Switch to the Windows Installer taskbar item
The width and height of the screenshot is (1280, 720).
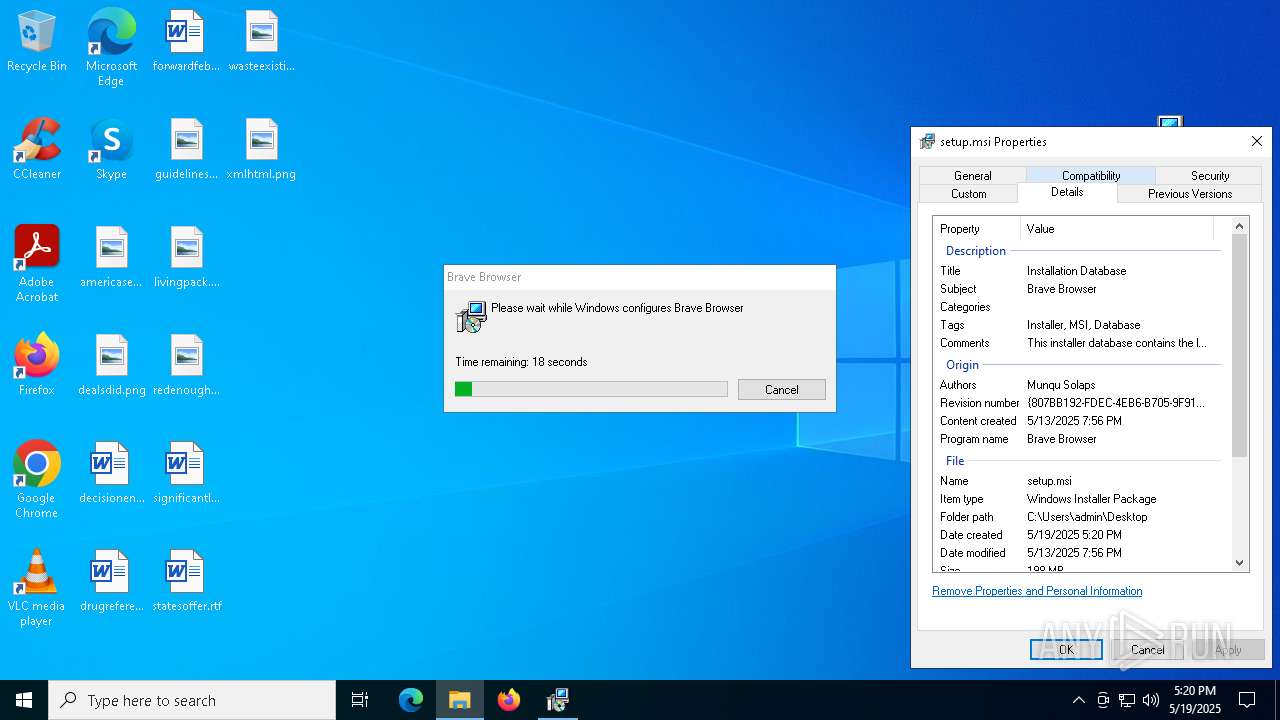pyautogui.click(x=558, y=700)
